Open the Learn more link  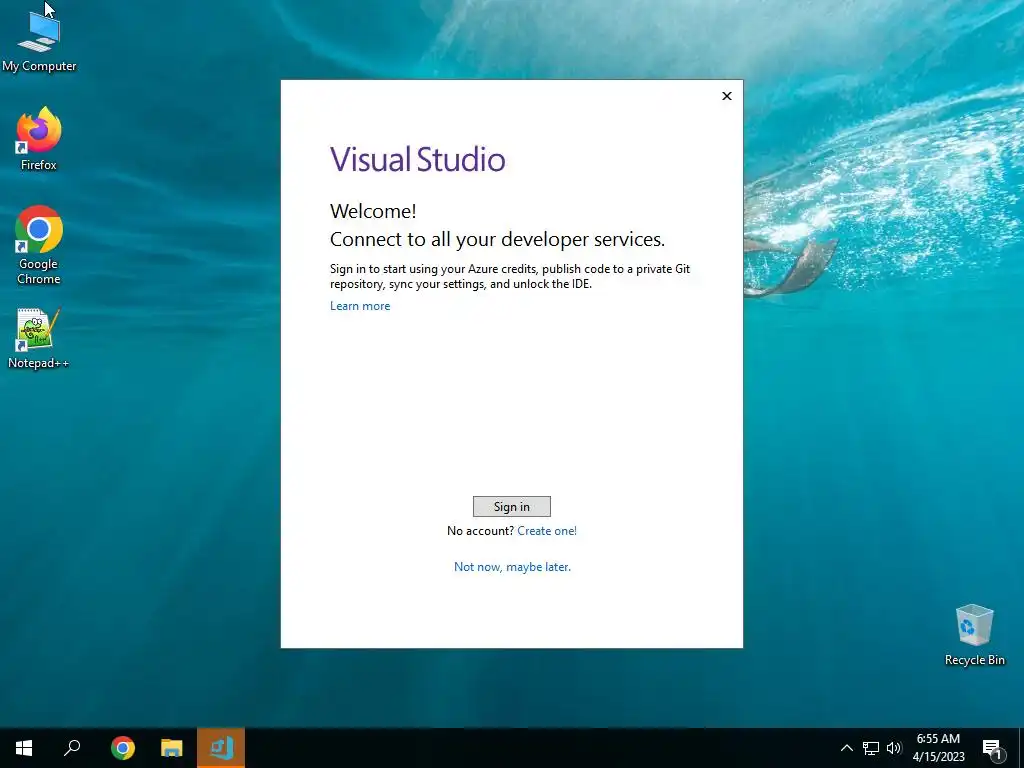click(x=360, y=306)
